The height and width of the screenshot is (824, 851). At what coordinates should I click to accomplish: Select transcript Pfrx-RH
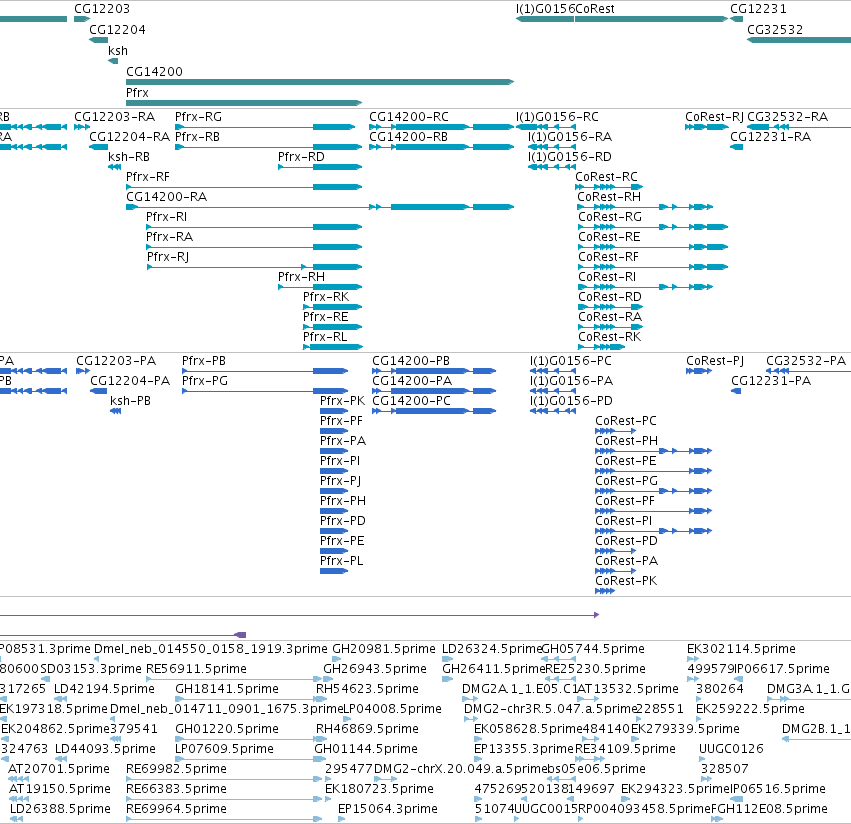pyautogui.click(x=320, y=287)
